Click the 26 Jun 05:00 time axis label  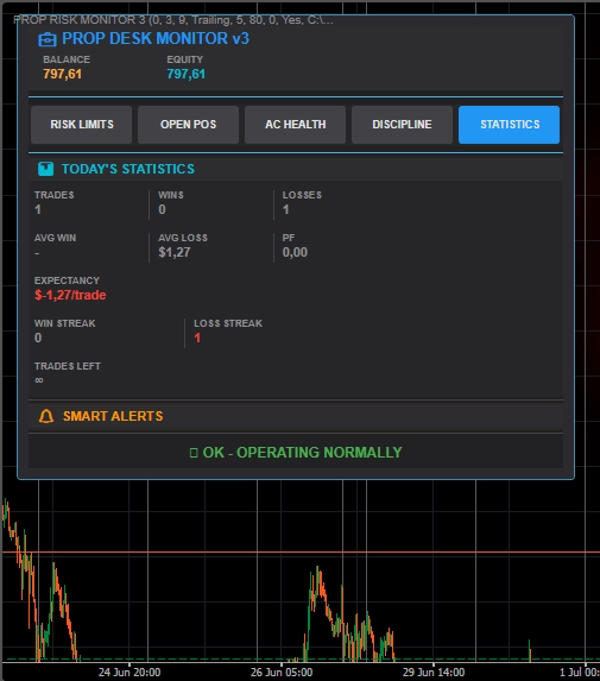pos(282,672)
